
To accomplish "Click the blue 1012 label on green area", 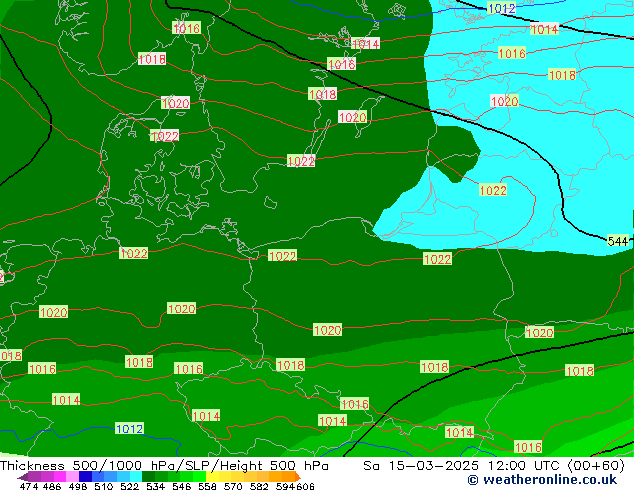I will click(129, 429).
